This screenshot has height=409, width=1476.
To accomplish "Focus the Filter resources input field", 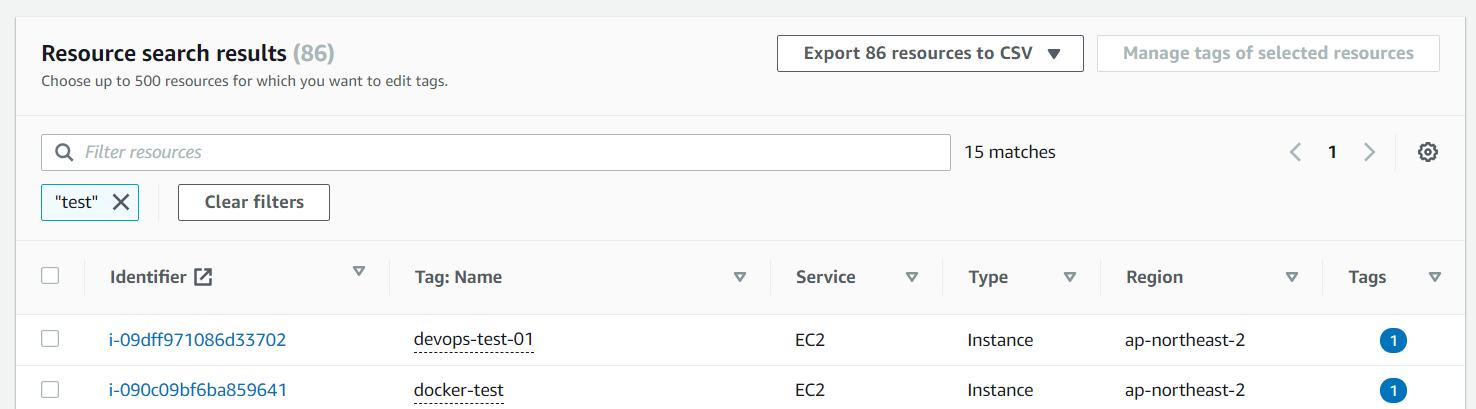I will [495, 152].
